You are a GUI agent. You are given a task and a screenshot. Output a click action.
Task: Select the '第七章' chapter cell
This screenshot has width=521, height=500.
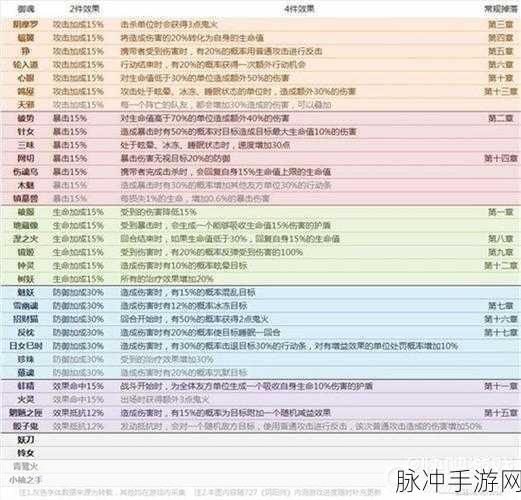501,306
